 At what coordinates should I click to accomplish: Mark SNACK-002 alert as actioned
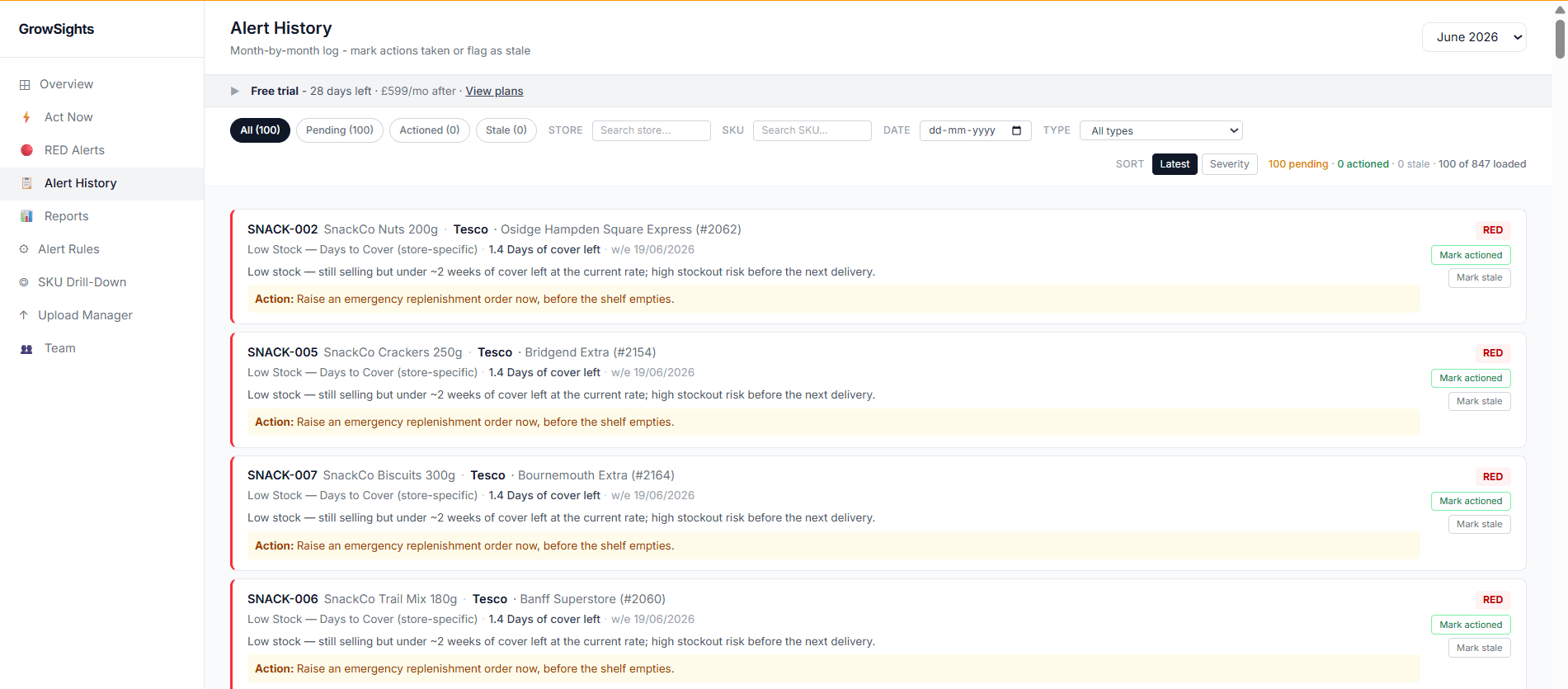click(x=1471, y=255)
